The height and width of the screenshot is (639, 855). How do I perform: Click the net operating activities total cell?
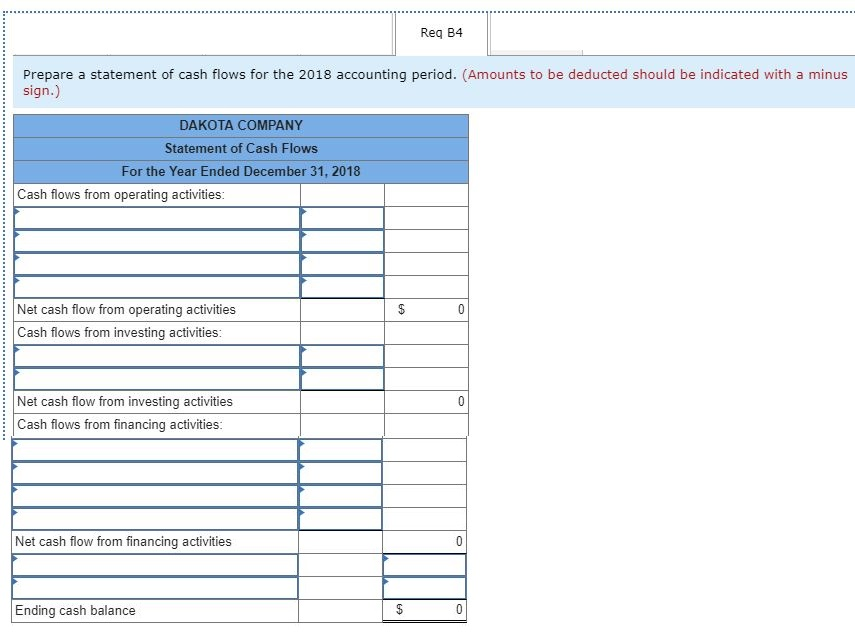(x=424, y=310)
